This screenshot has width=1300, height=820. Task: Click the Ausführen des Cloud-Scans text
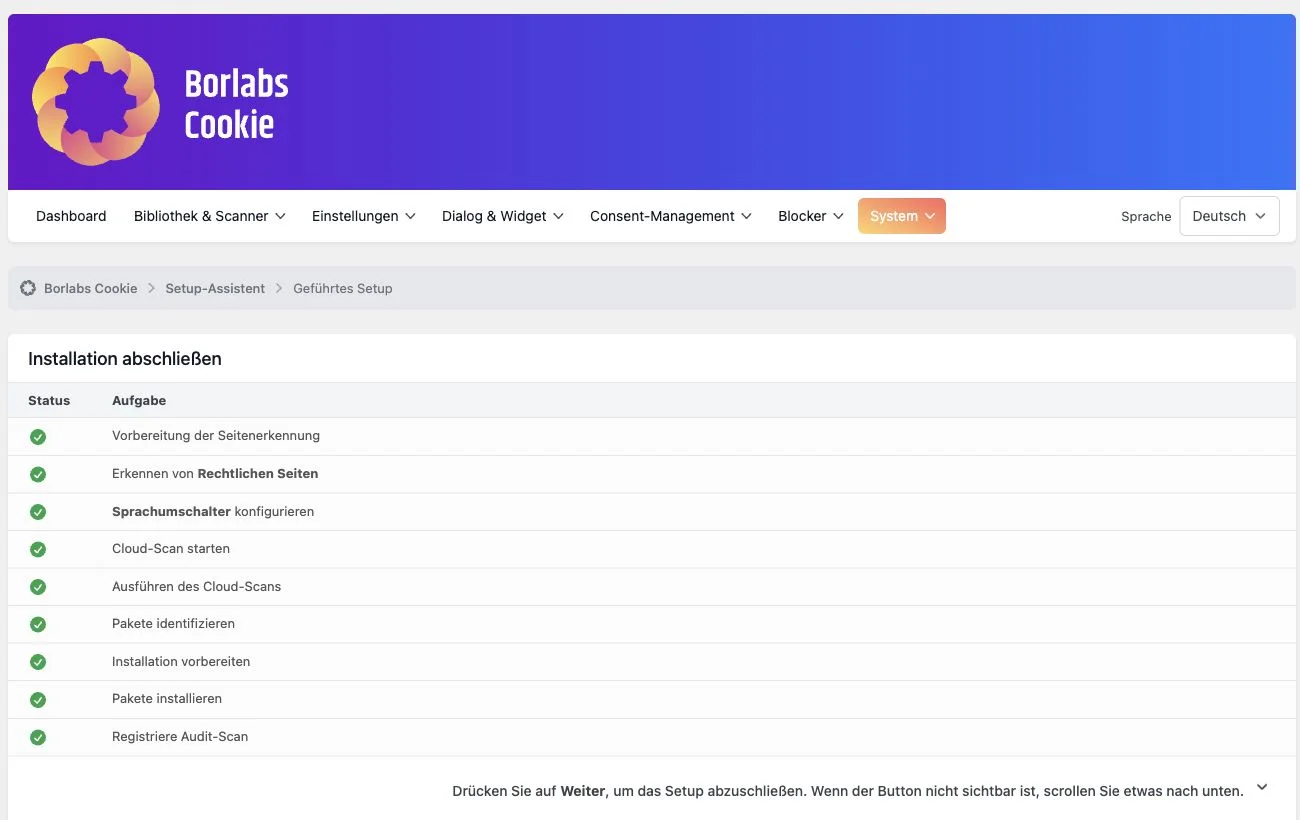tap(197, 586)
